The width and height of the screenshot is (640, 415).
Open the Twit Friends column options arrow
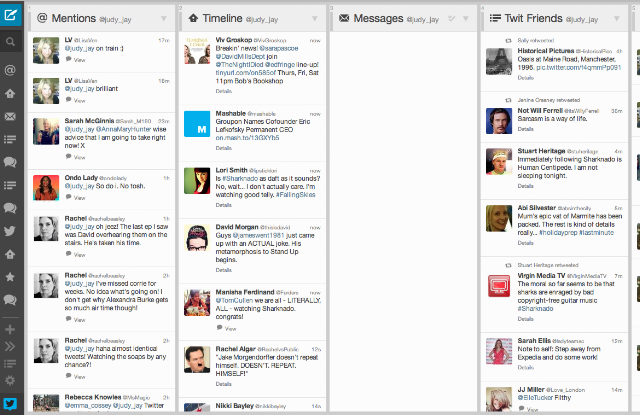(x=617, y=18)
